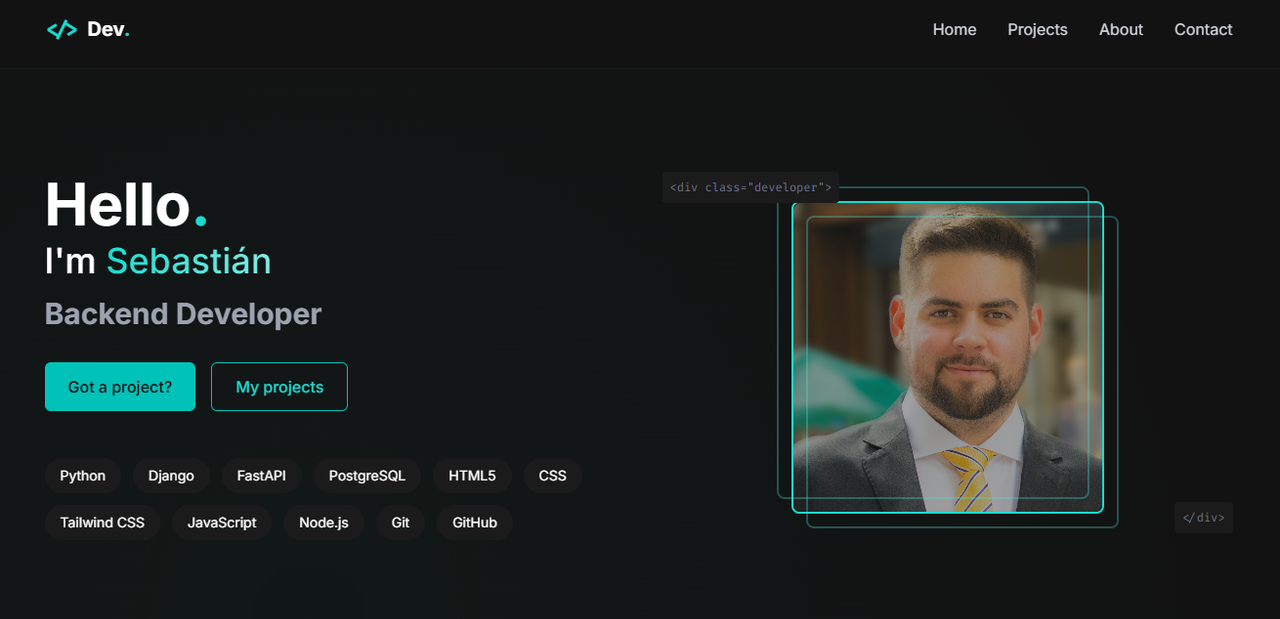Click the name Sebastián in teal
The image size is (1280, 619).
tap(189, 261)
